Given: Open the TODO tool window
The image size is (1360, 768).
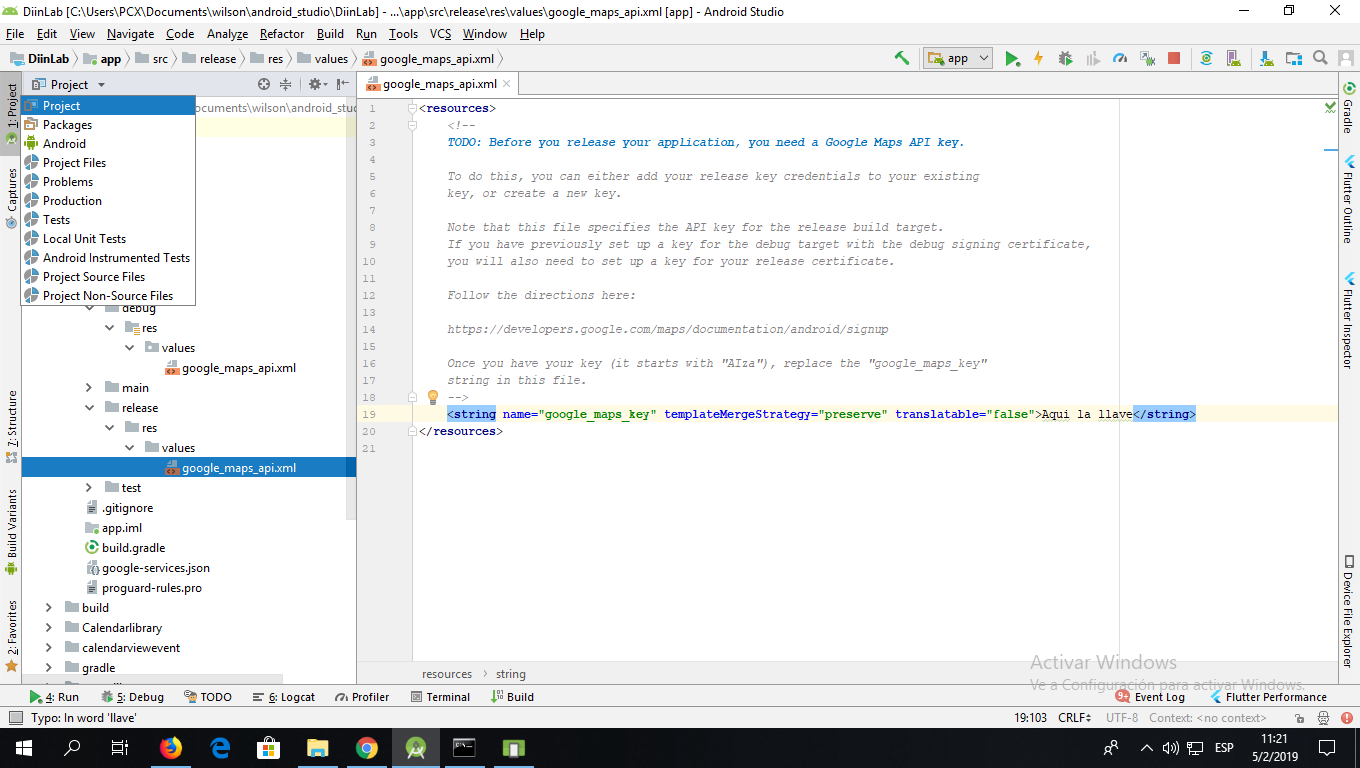Looking at the screenshot, I should (x=208, y=697).
